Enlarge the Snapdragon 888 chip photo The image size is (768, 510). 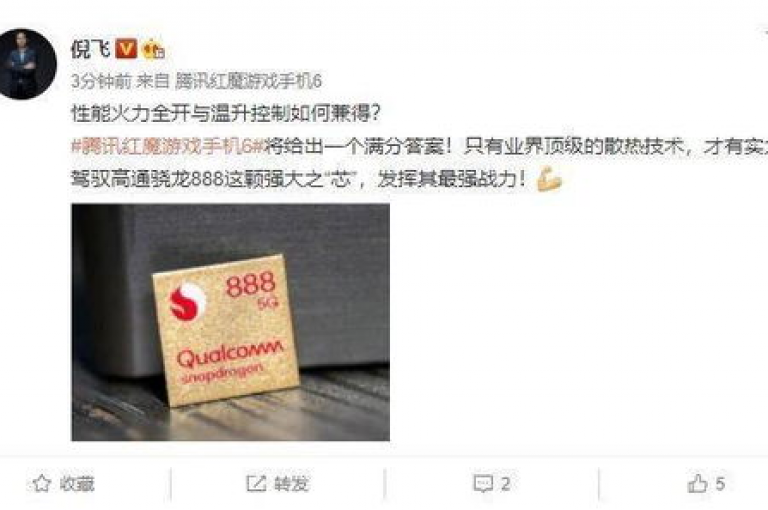pyautogui.click(x=230, y=322)
